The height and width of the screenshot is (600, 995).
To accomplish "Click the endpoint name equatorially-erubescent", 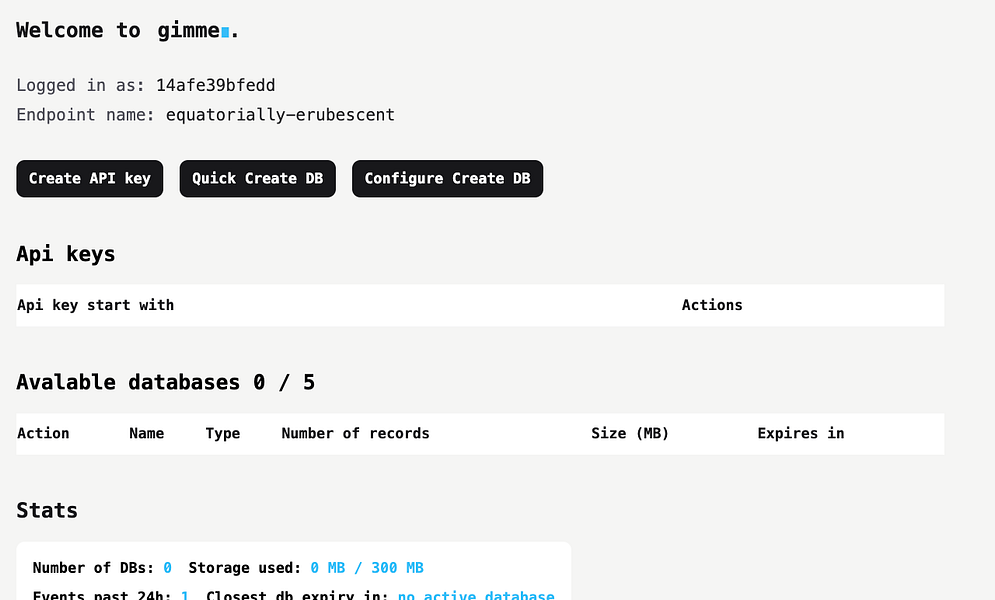I will tap(280, 115).
